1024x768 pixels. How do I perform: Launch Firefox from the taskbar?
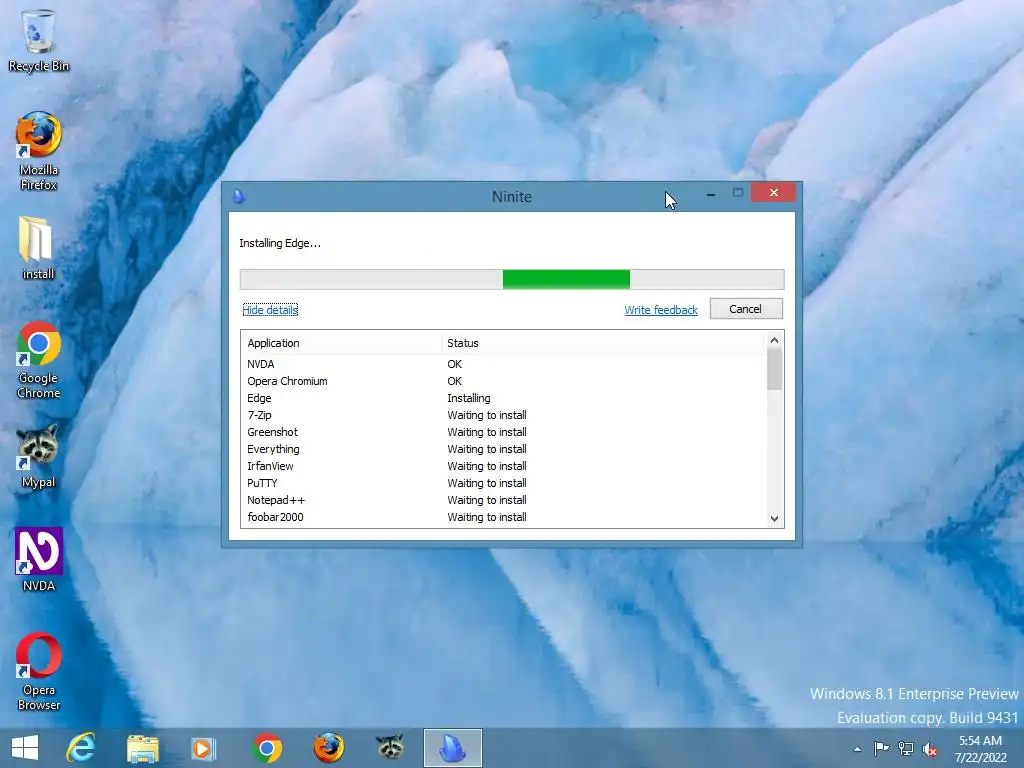[328, 748]
